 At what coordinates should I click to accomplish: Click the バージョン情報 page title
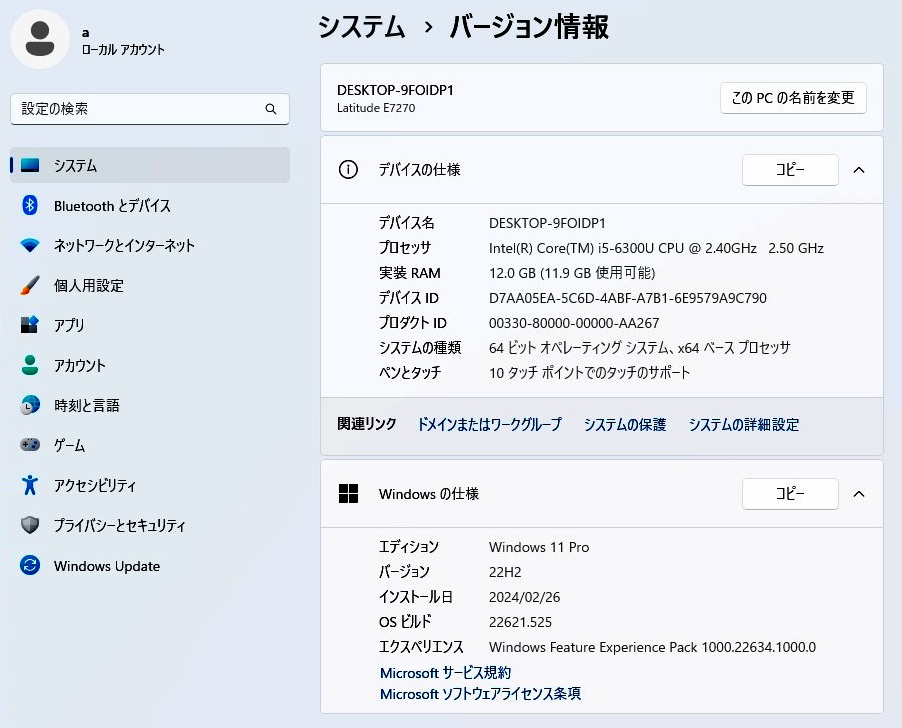(x=529, y=27)
